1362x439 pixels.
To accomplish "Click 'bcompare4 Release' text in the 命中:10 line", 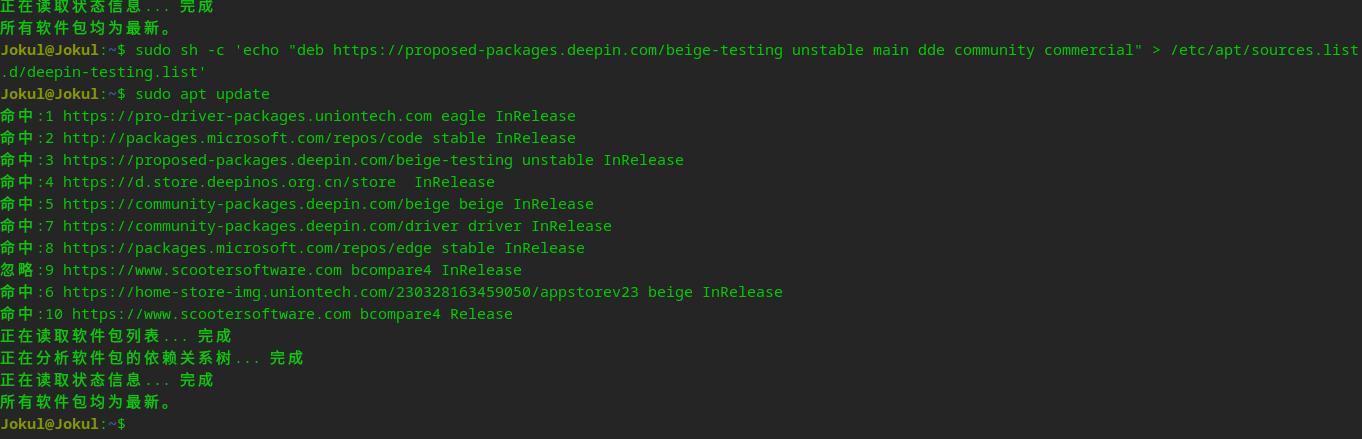I will (436, 314).
